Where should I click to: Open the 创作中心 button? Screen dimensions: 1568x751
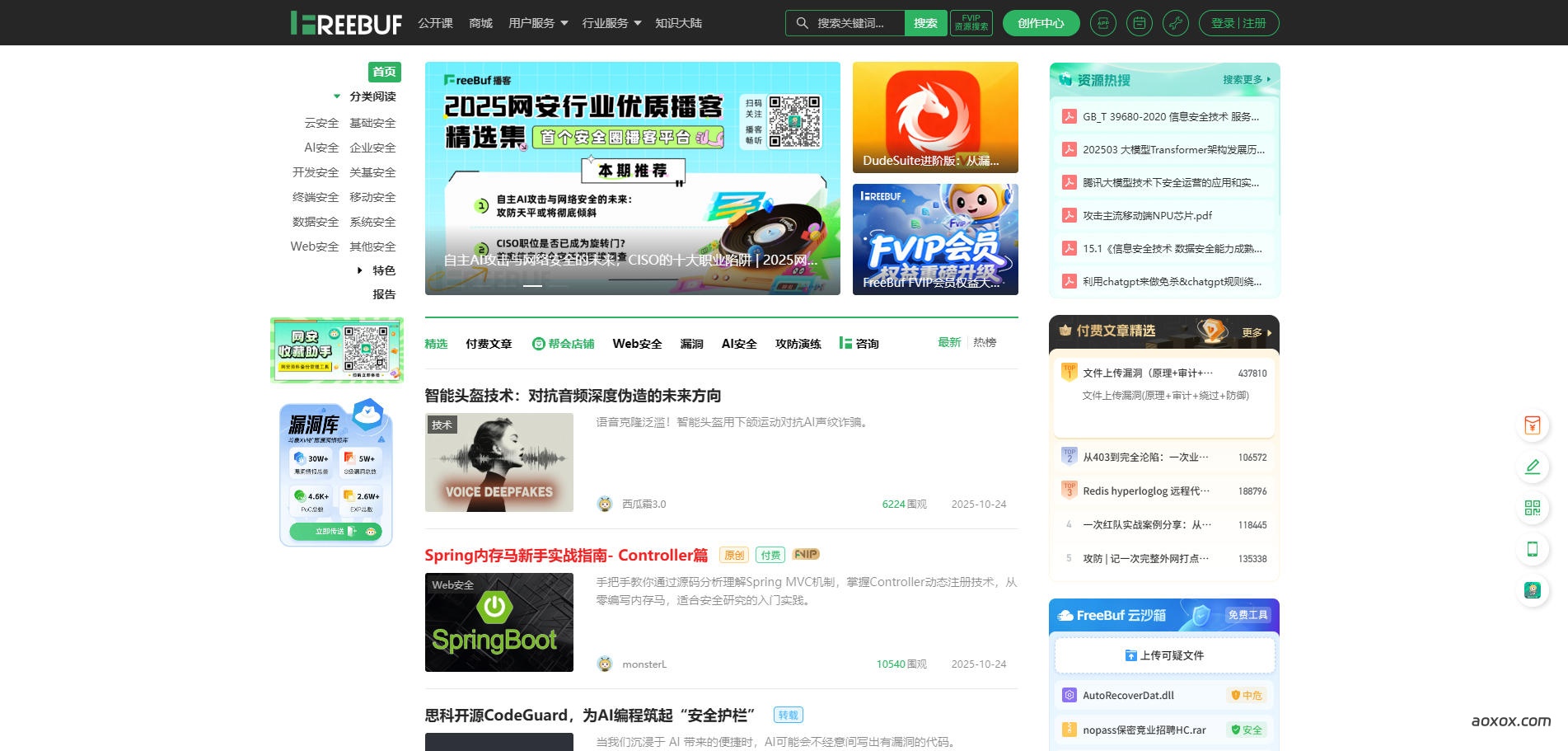coord(1041,23)
